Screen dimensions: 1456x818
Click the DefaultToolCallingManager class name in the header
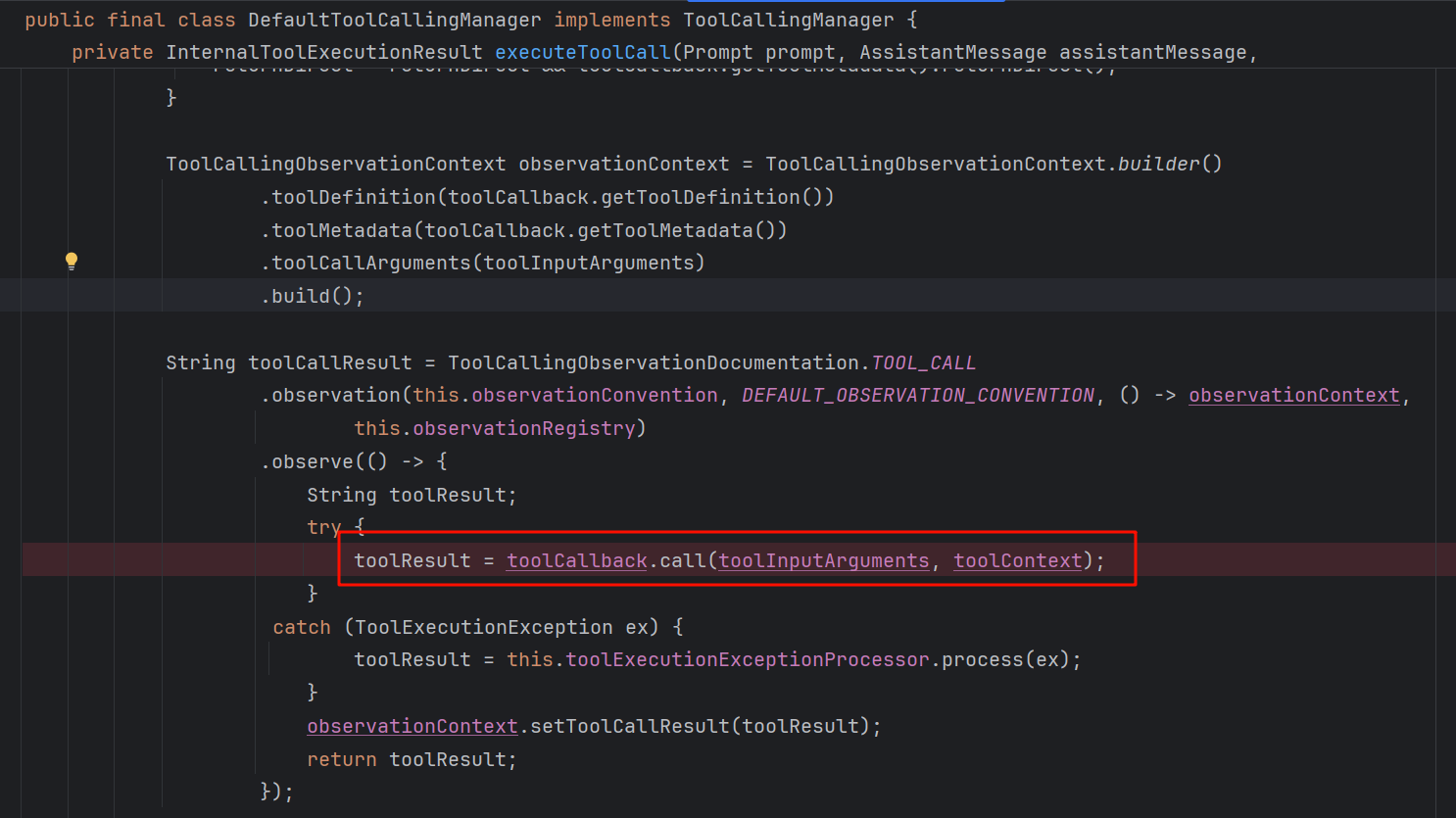point(394,20)
